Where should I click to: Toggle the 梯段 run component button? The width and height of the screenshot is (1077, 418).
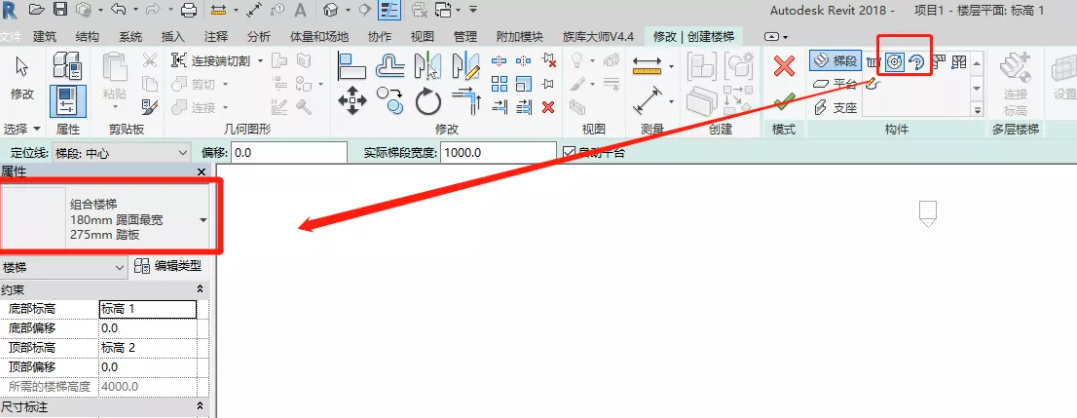(835, 62)
